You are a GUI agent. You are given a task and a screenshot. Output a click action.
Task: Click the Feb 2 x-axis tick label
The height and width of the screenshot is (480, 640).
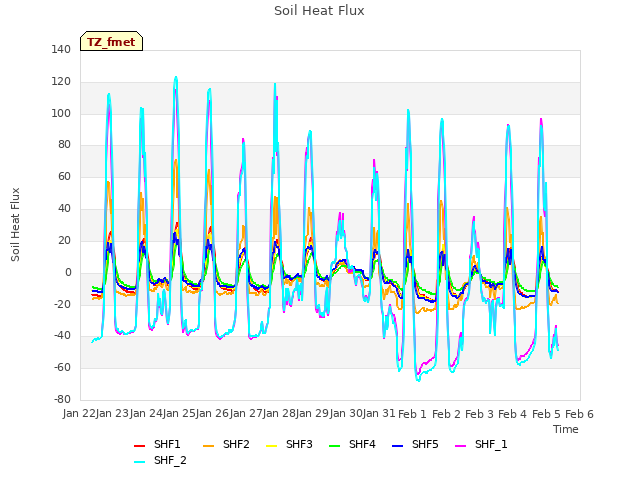(446, 414)
